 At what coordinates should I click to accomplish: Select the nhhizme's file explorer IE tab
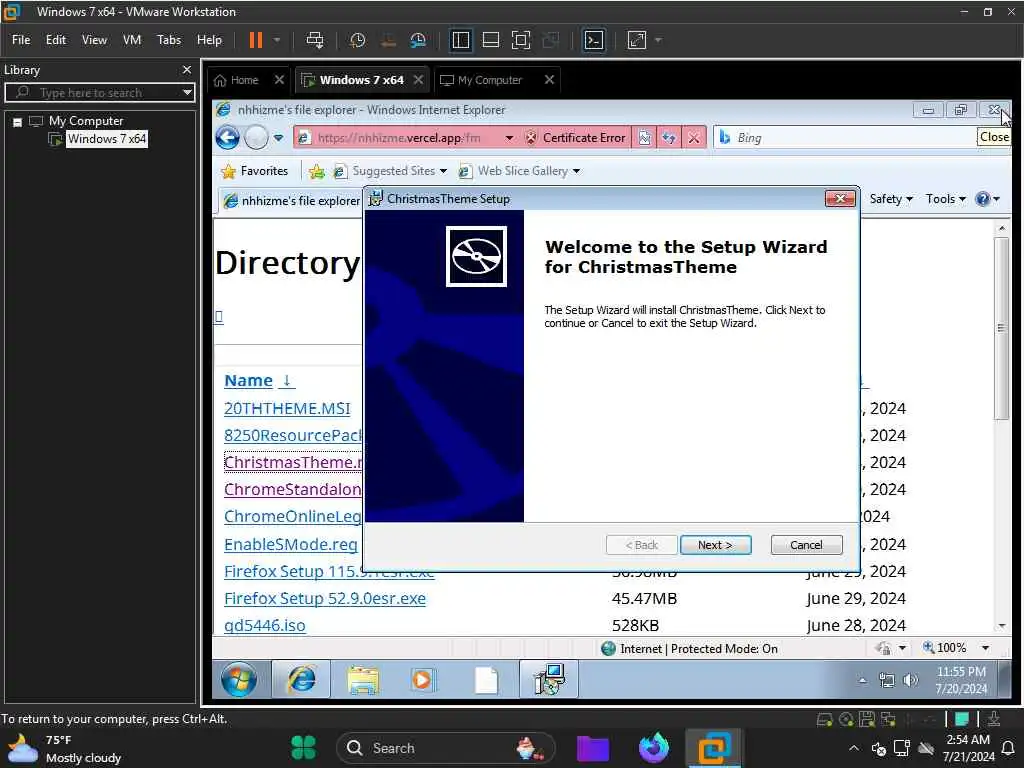[291, 200]
